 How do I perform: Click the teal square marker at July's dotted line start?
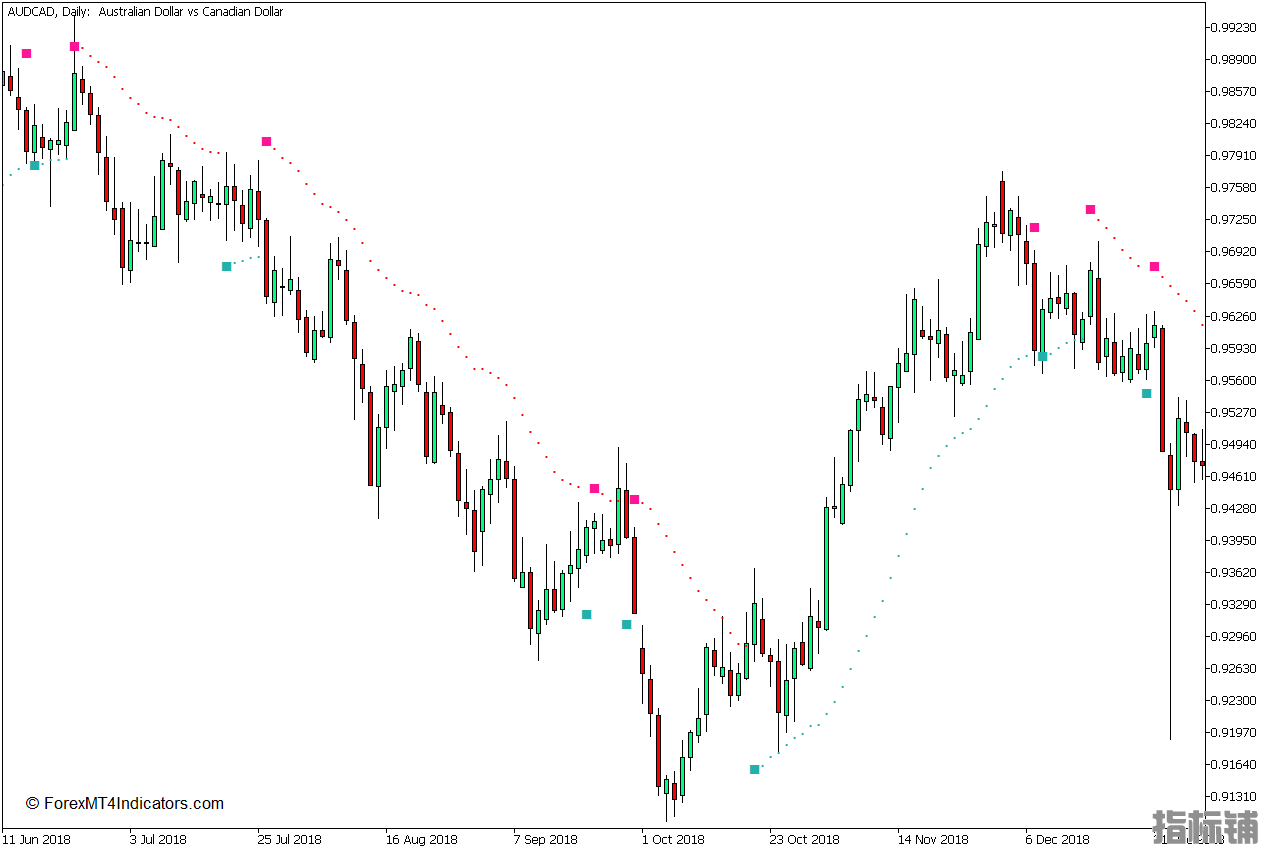click(226, 266)
